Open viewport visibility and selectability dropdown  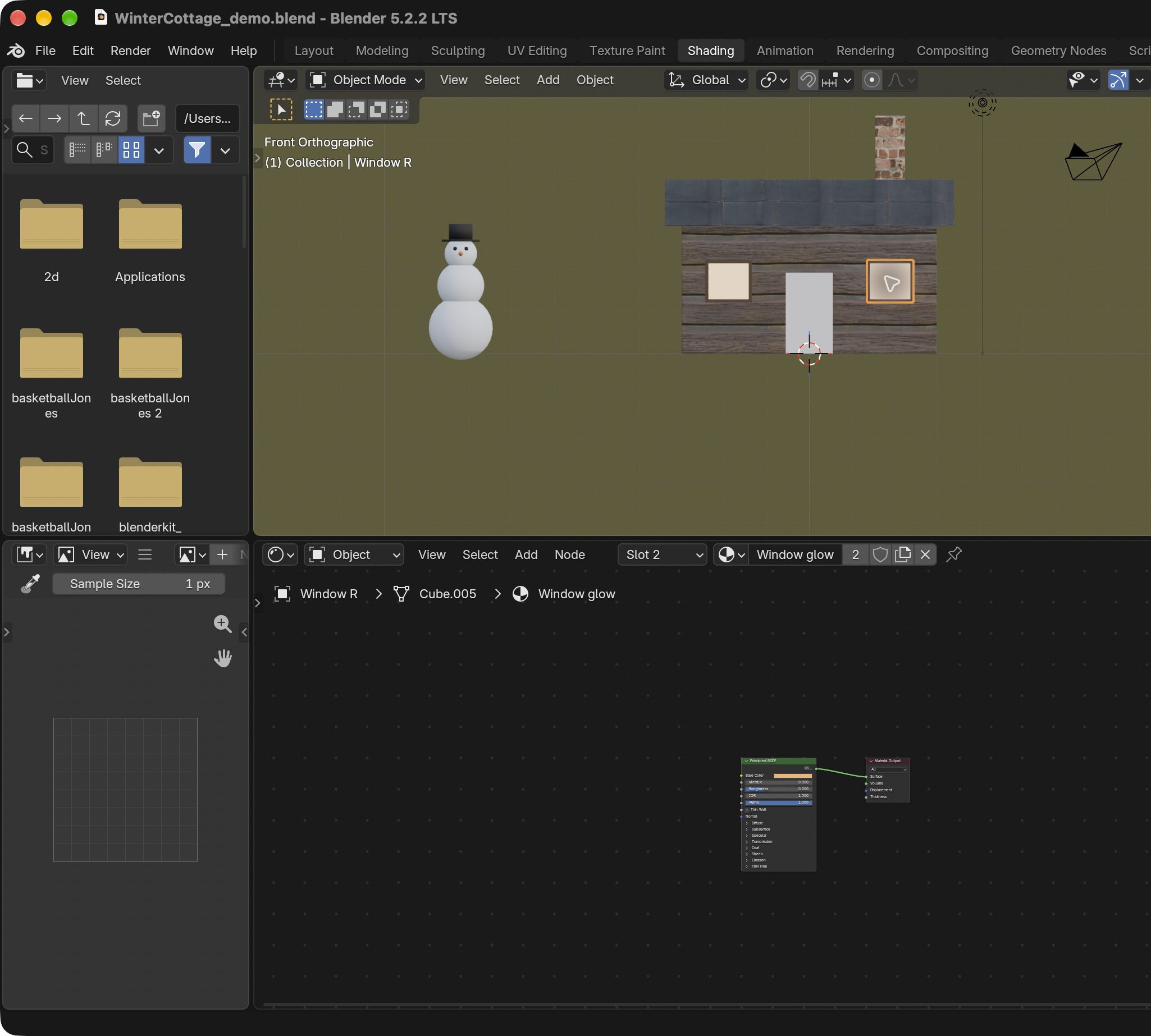1083,80
